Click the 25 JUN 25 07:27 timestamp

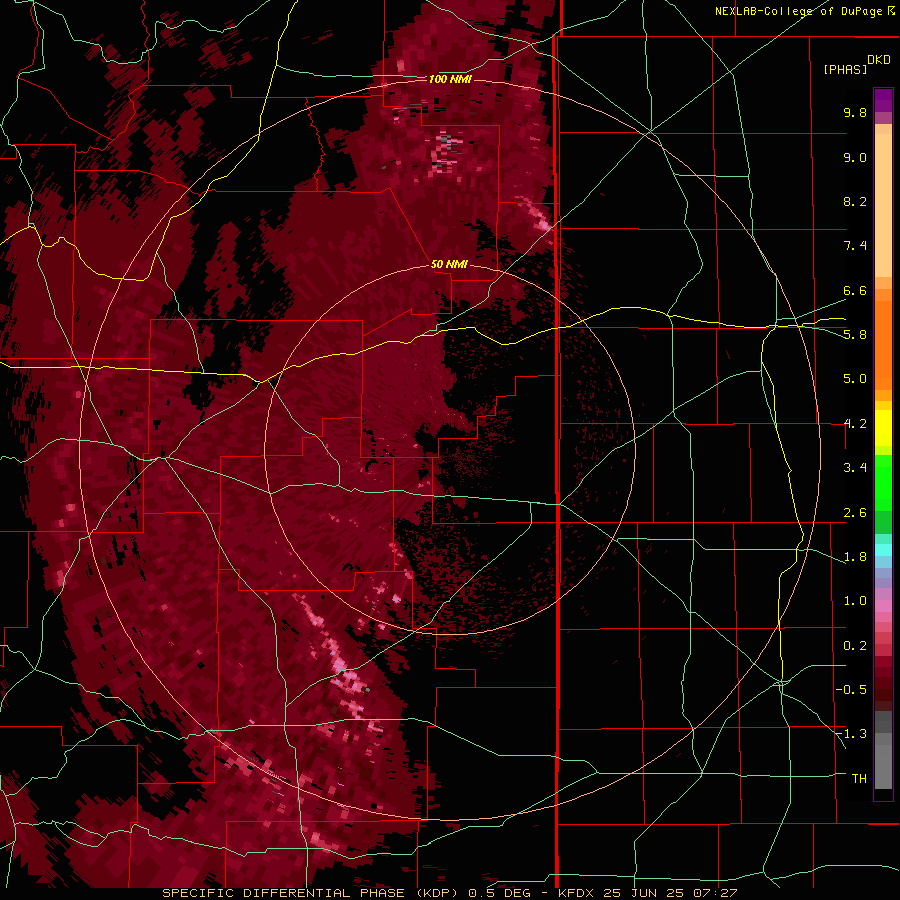click(x=670, y=893)
